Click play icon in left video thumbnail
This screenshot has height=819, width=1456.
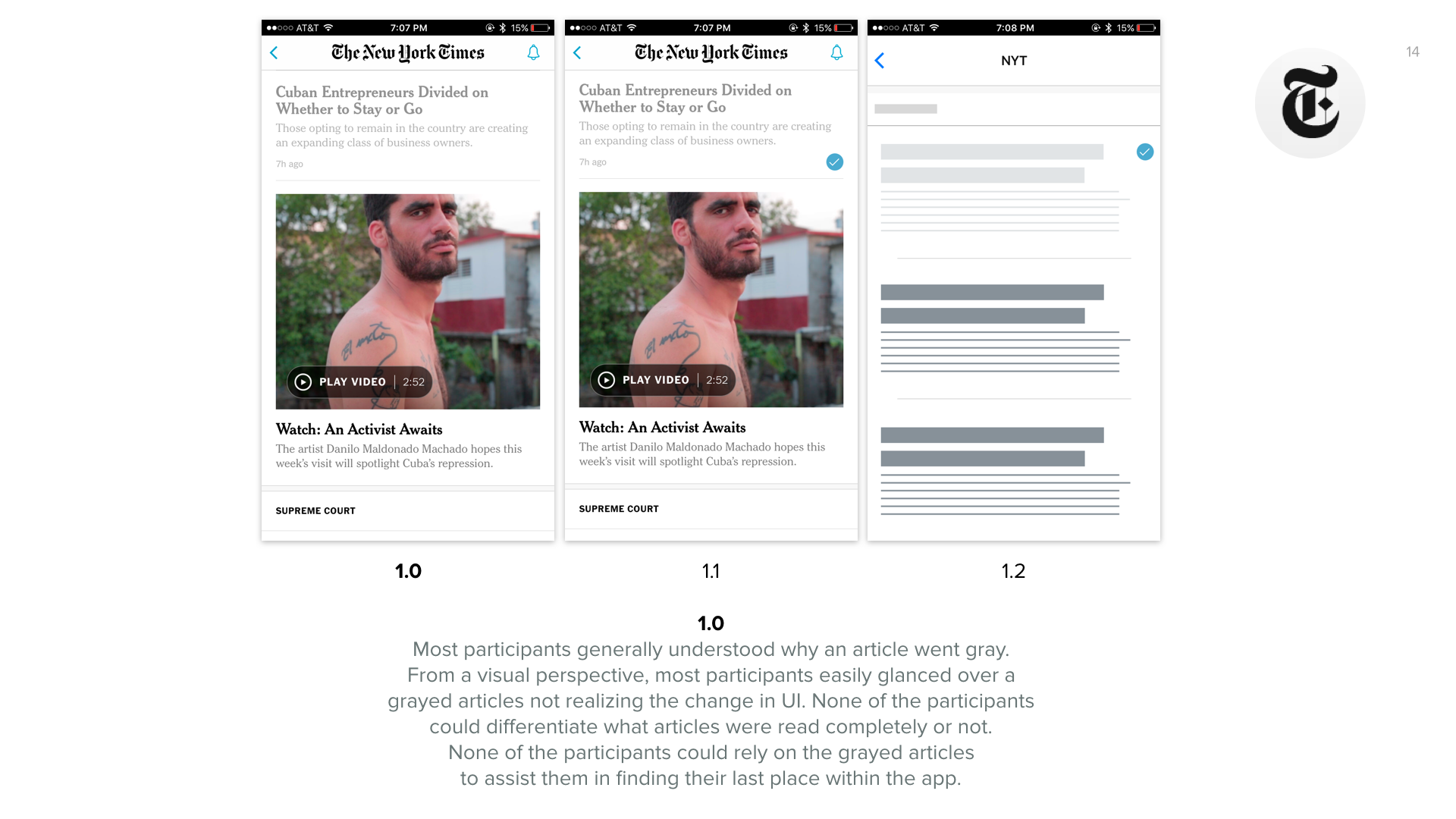pyautogui.click(x=303, y=382)
